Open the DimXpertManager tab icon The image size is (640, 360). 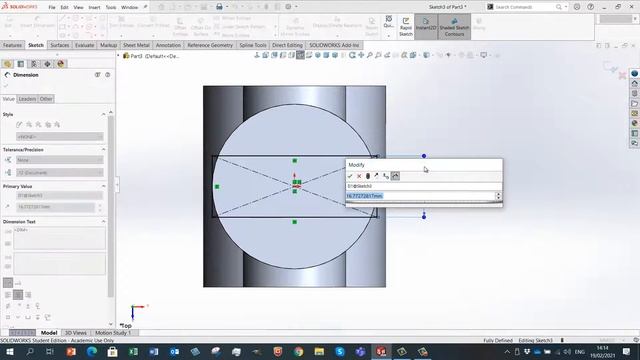[x=47, y=64]
